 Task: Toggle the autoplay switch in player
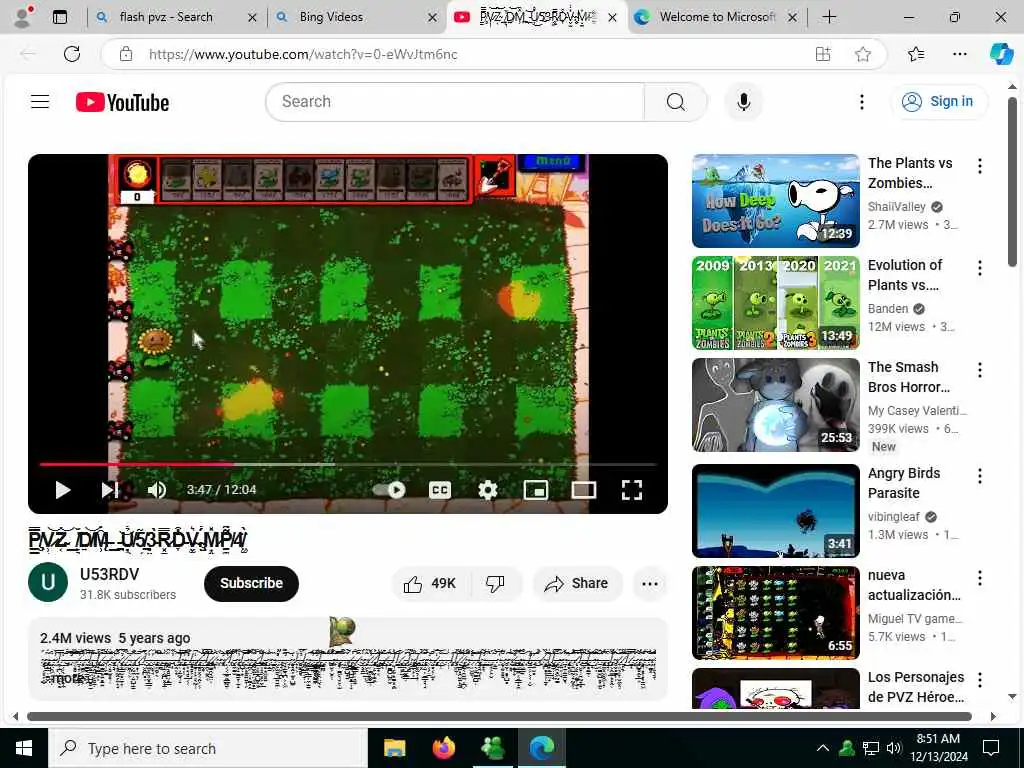pos(389,490)
